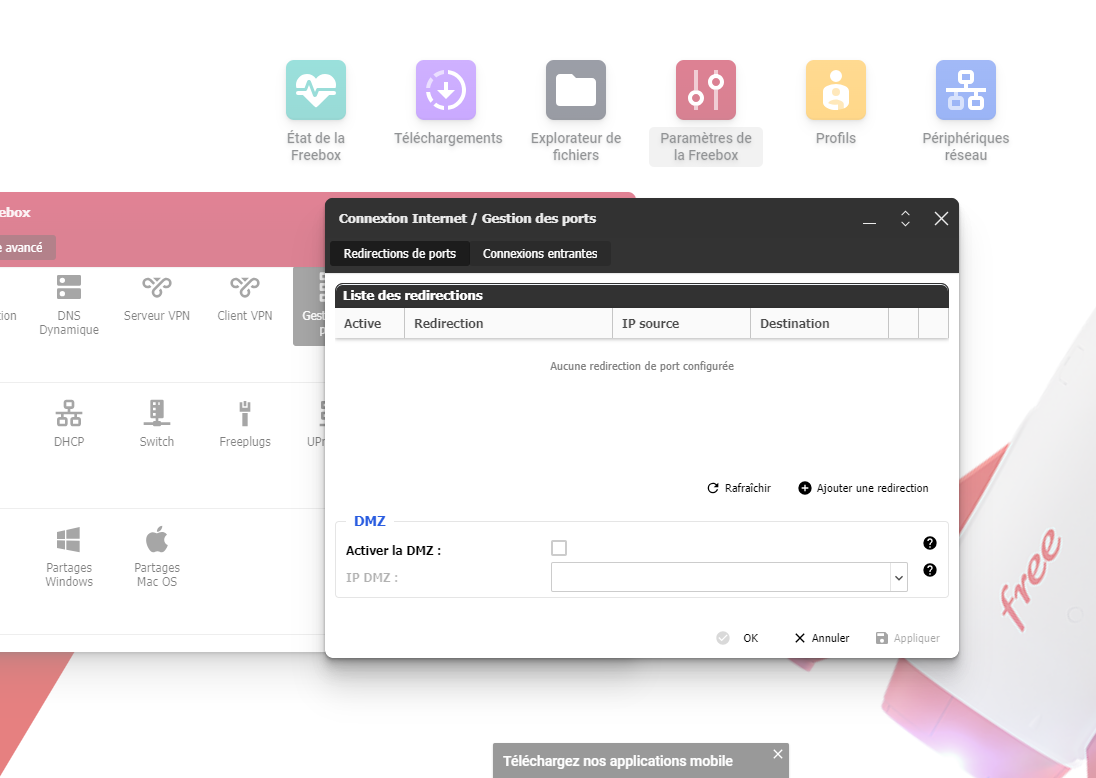1096x778 pixels.
Task: Open Partages Windows settings
Action: point(68,556)
